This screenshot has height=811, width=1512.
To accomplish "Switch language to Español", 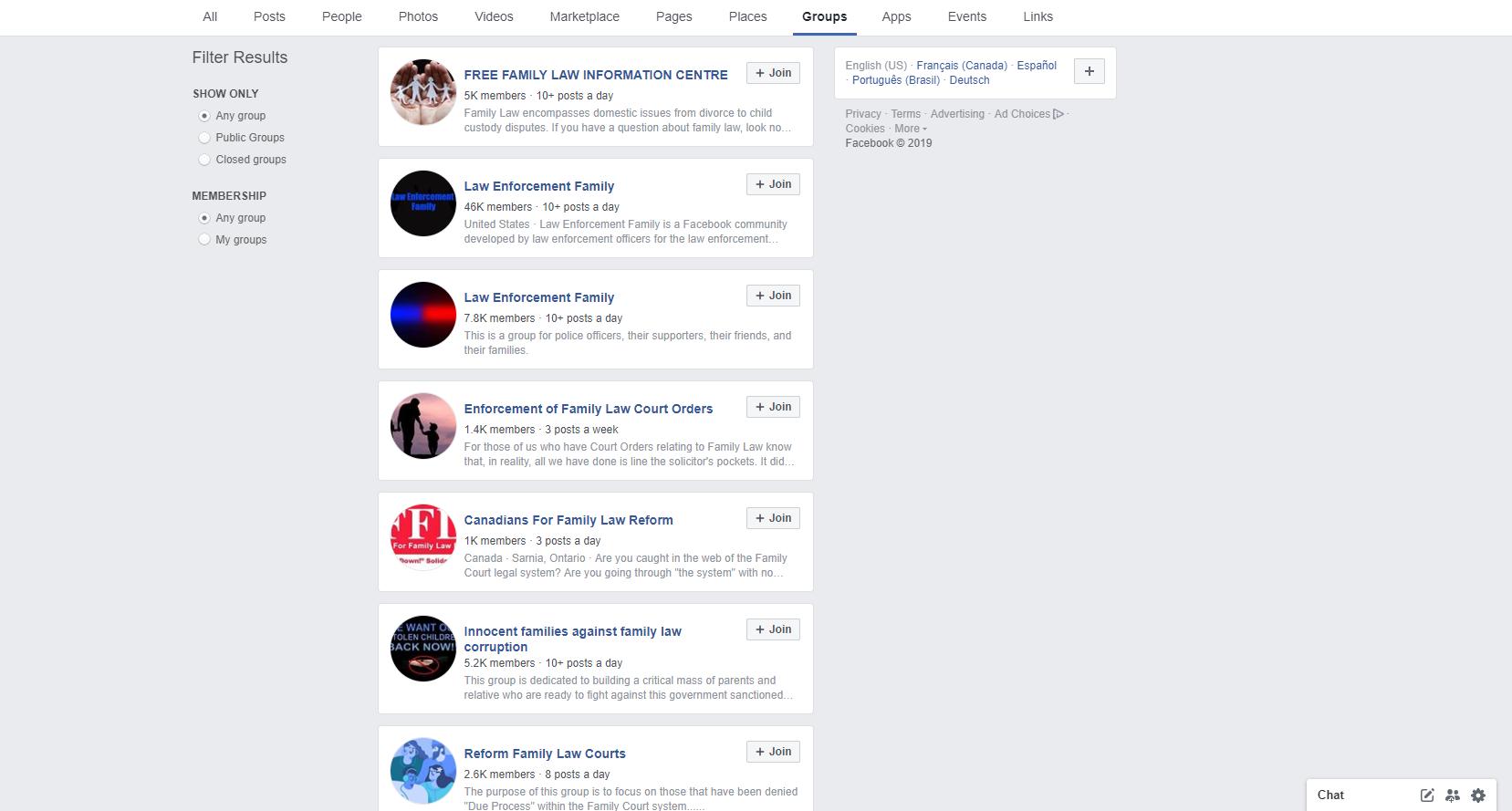I will pyautogui.click(x=1037, y=66).
